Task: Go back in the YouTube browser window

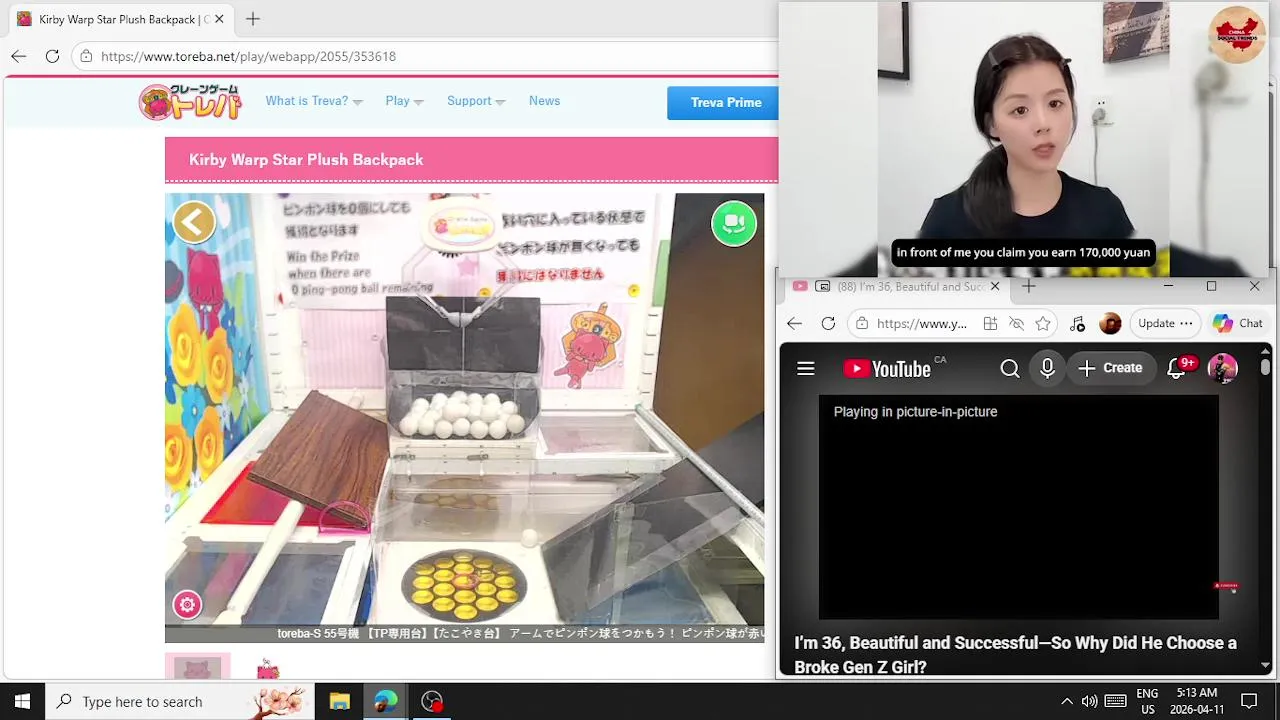Action: (794, 323)
